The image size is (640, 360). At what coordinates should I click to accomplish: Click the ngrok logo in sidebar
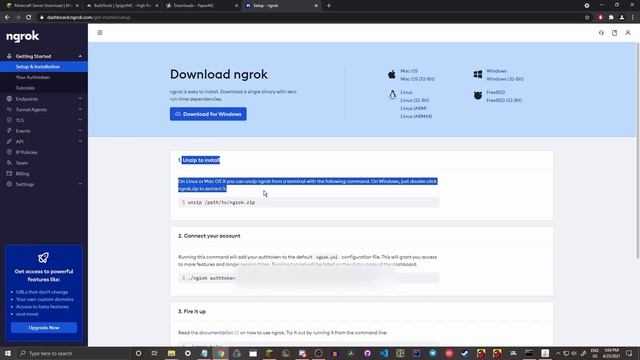pos(22,36)
